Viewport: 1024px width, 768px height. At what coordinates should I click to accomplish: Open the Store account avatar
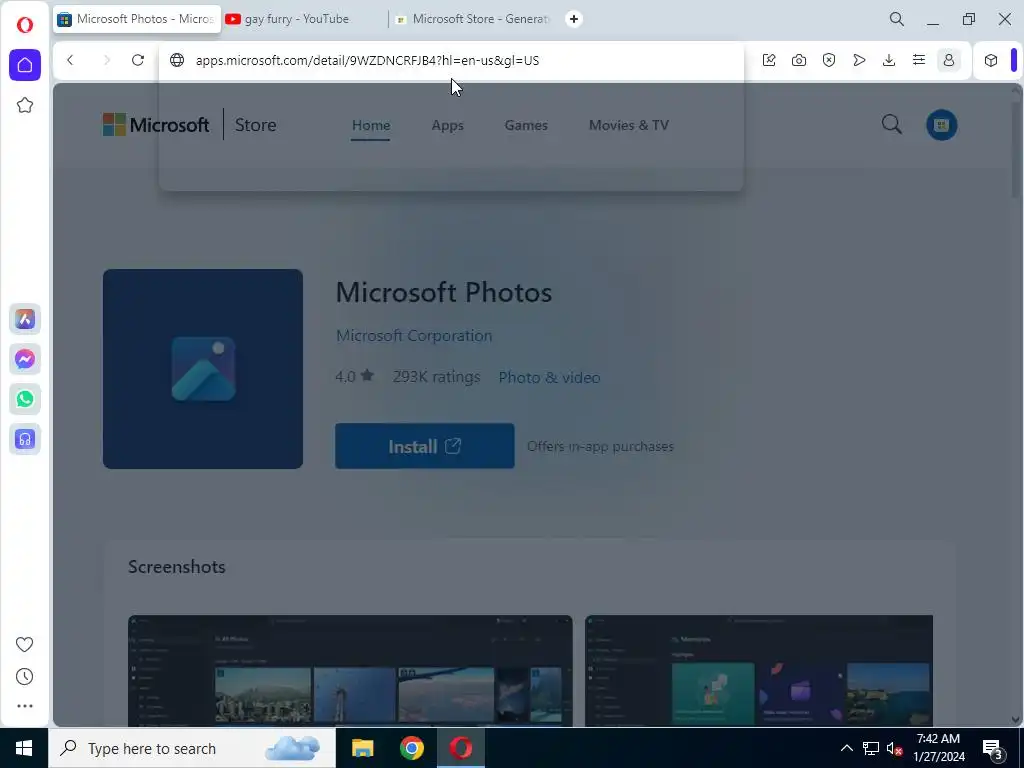click(x=942, y=125)
